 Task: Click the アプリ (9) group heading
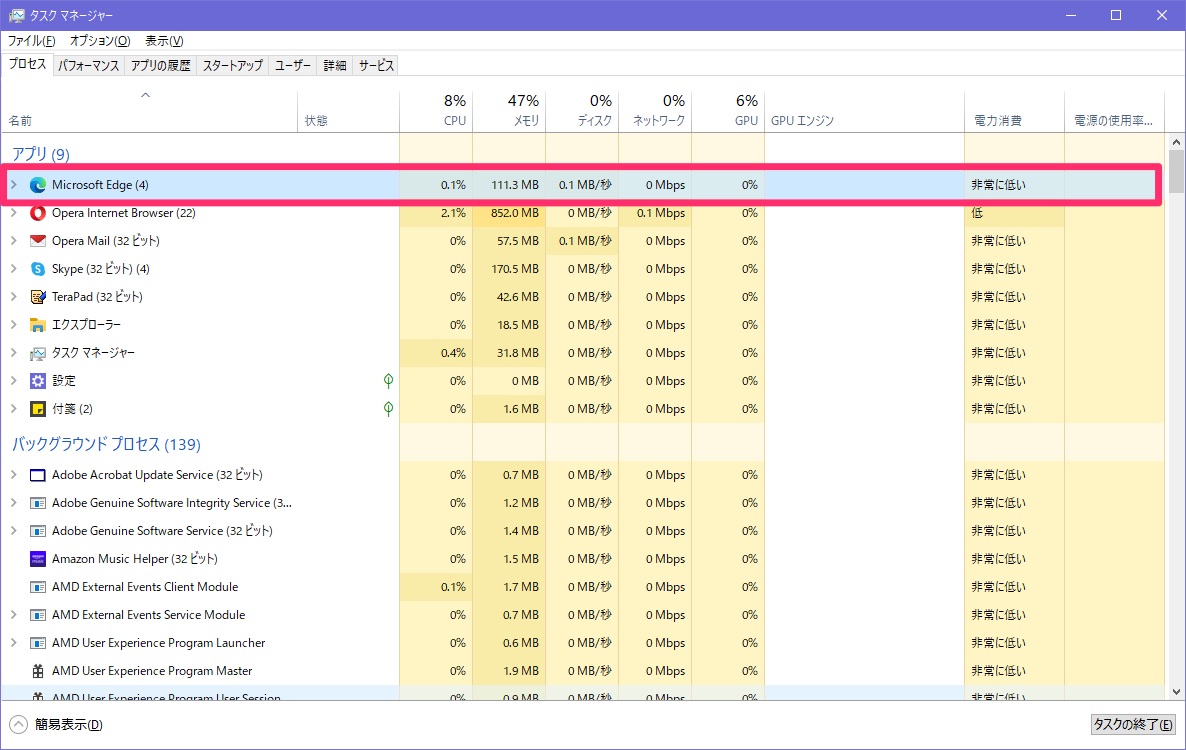[41, 153]
